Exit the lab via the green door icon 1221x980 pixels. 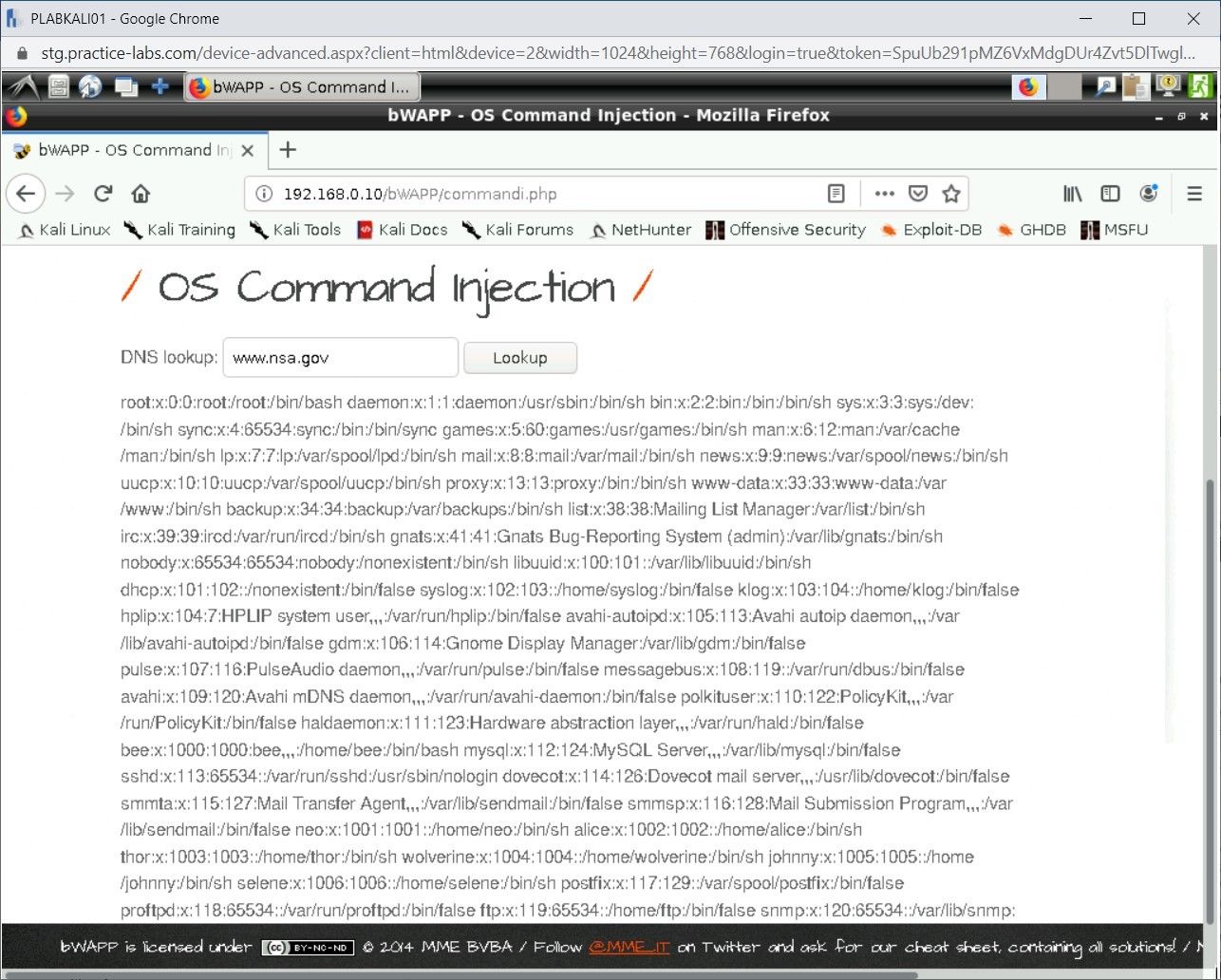(x=1202, y=86)
